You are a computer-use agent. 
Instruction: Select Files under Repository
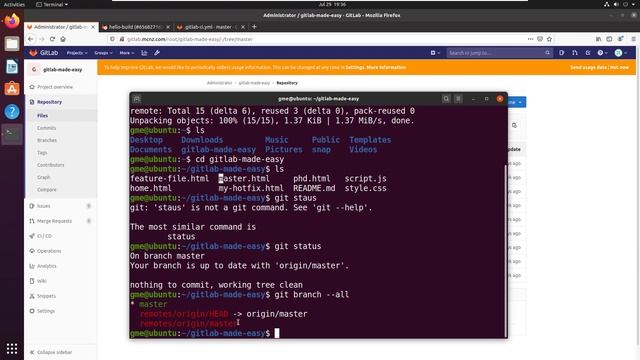click(42, 116)
